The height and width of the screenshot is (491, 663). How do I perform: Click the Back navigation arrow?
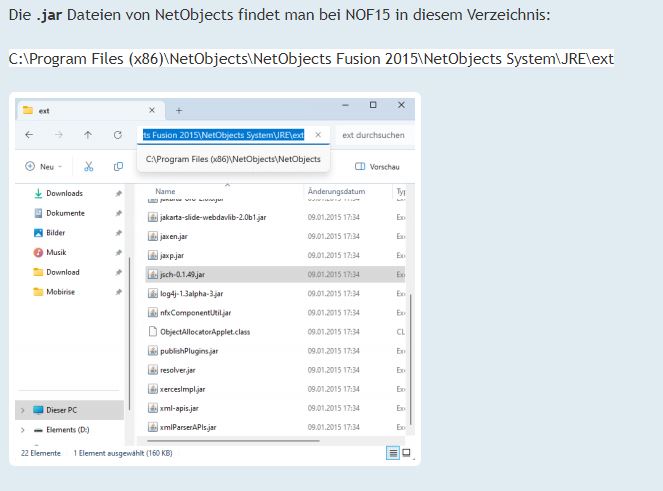(29, 135)
